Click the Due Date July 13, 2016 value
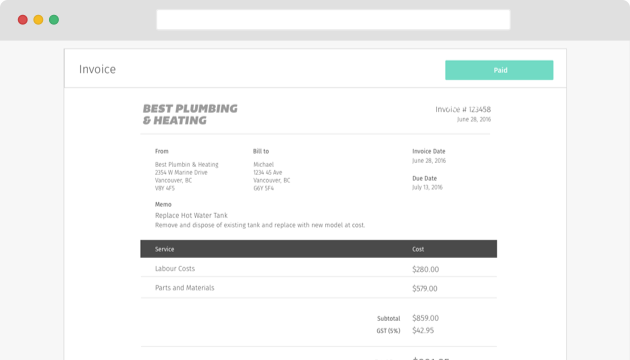Screen dimensions: 630x360 427,187
